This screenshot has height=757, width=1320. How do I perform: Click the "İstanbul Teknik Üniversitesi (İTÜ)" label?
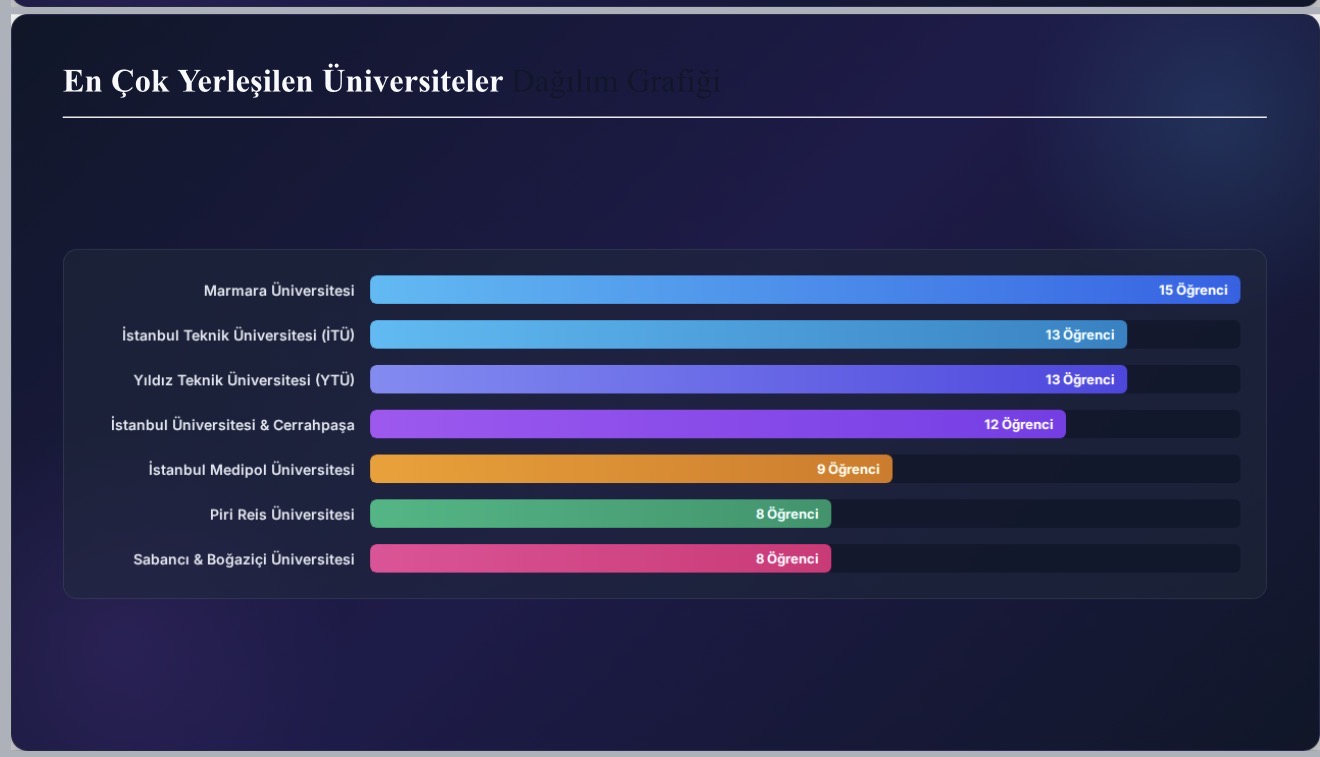(238, 335)
